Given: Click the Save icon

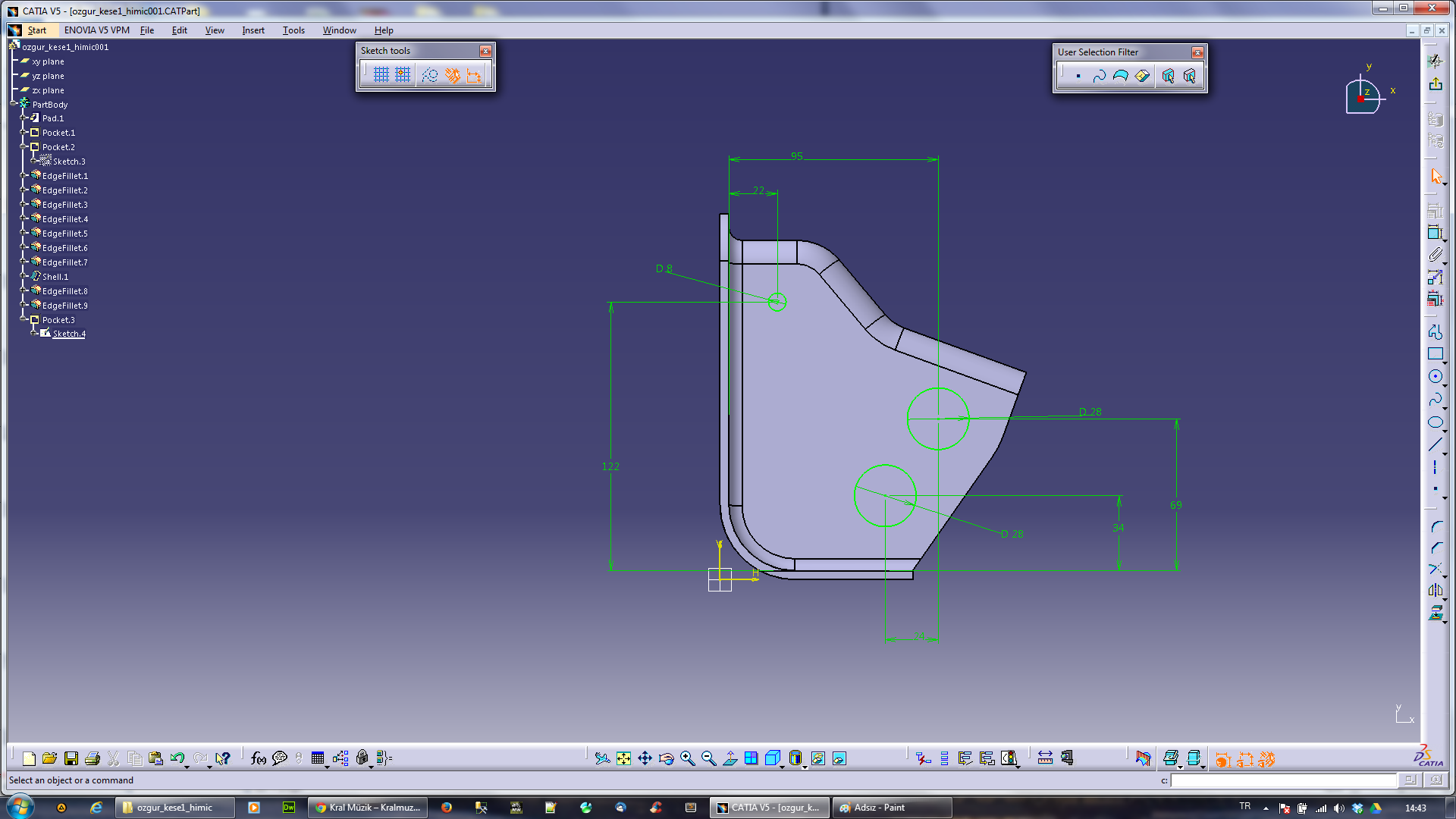Looking at the screenshot, I should (71, 758).
